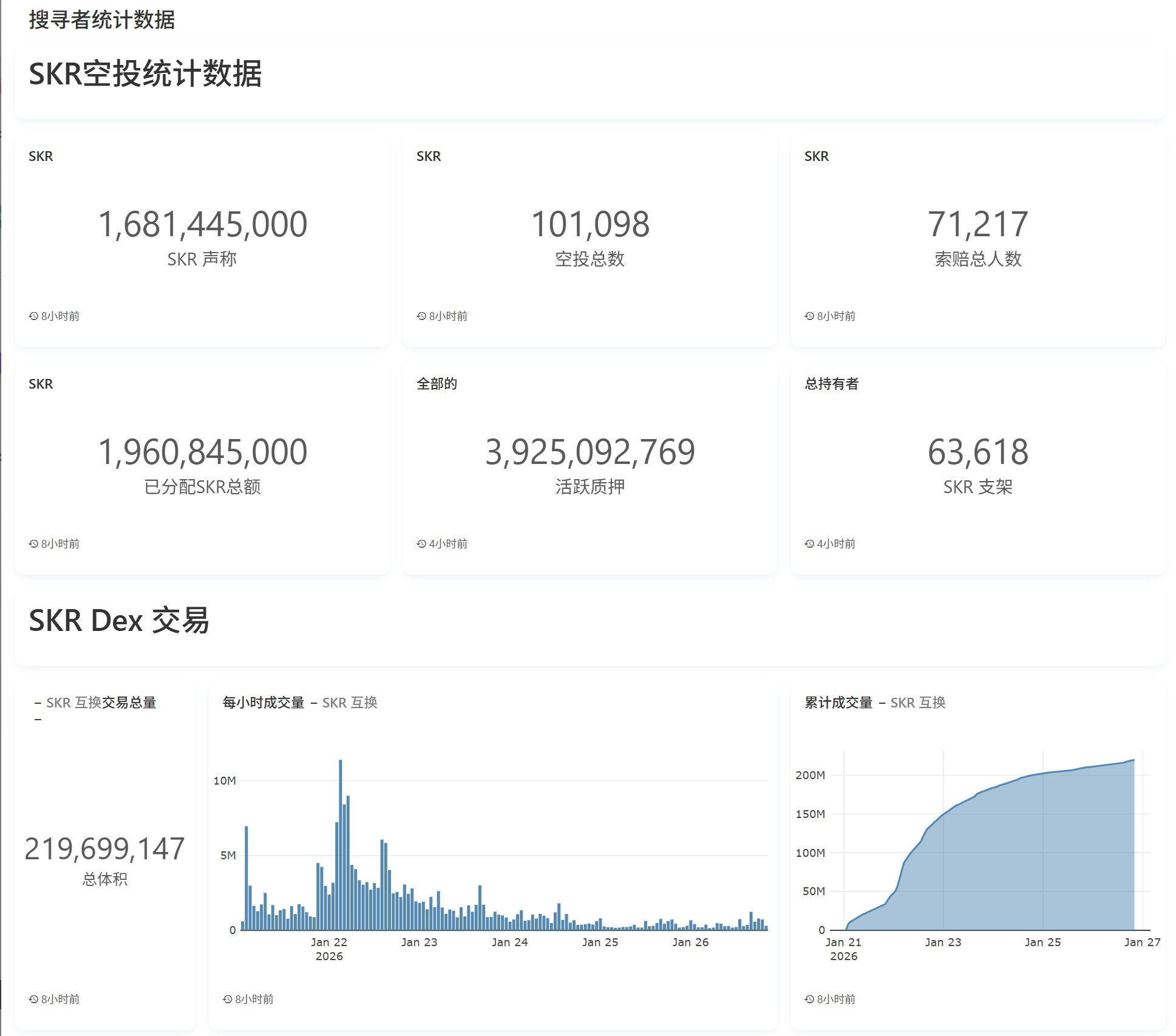Click Jan 25 gridline on cumulative chart

click(x=1042, y=850)
